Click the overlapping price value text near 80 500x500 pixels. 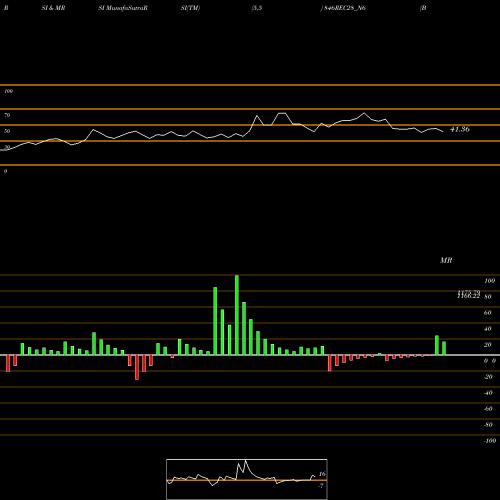point(469,294)
